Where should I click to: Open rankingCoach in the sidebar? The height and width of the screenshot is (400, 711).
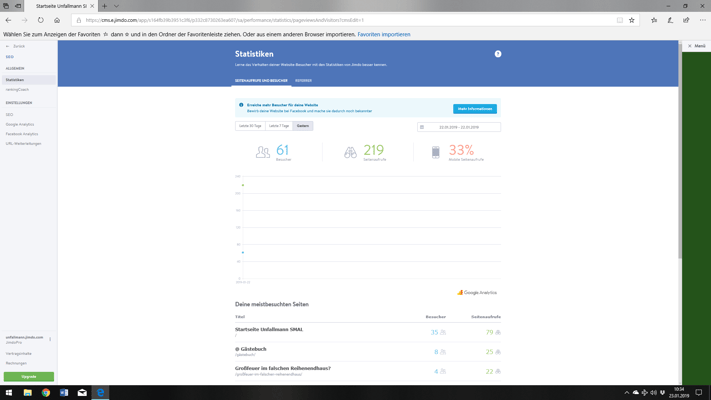tap(17, 90)
